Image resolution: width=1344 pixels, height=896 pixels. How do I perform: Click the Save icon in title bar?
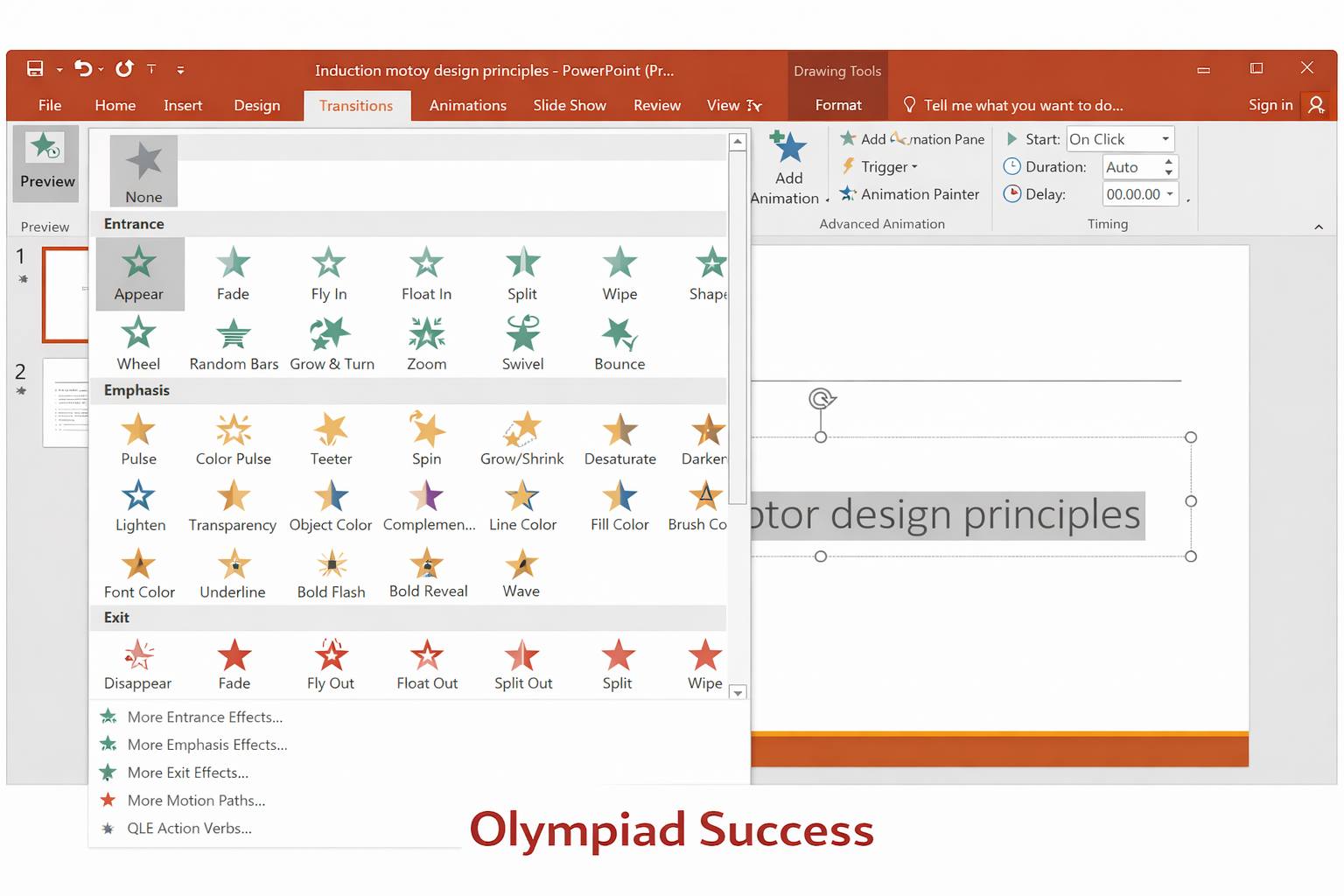35,69
